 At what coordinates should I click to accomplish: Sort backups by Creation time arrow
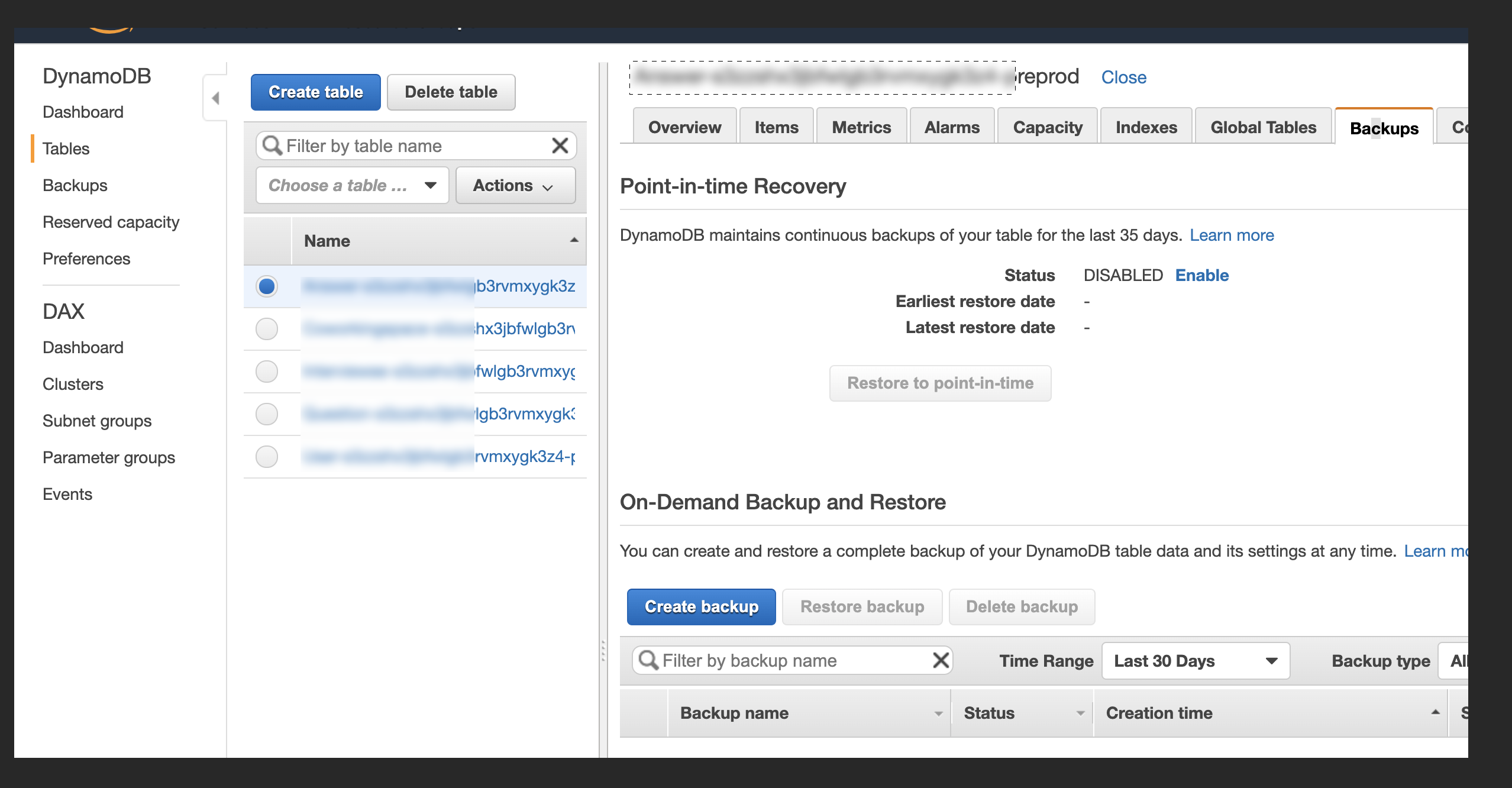pos(1435,712)
